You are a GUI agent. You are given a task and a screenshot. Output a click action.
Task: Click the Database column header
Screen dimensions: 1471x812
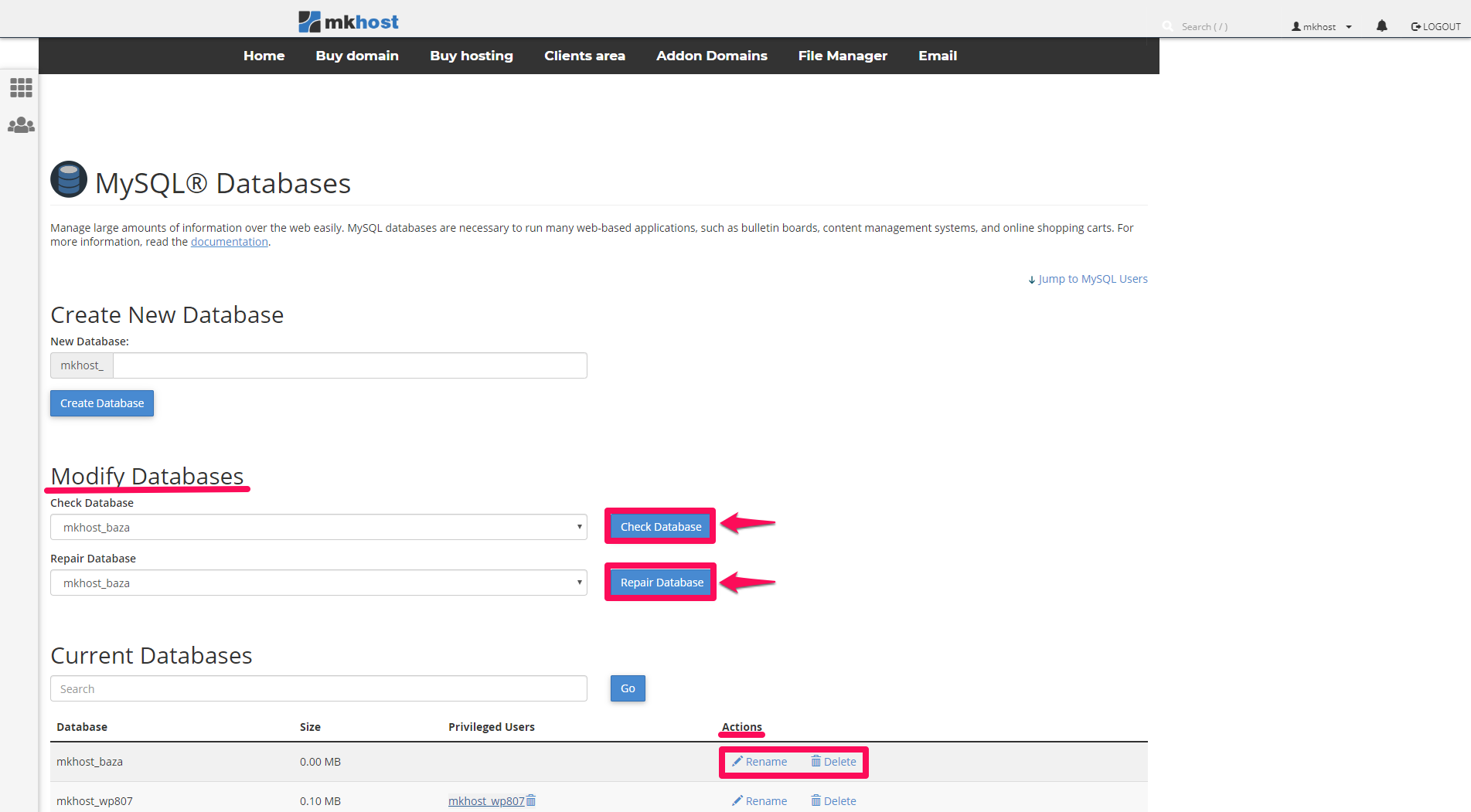click(82, 727)
